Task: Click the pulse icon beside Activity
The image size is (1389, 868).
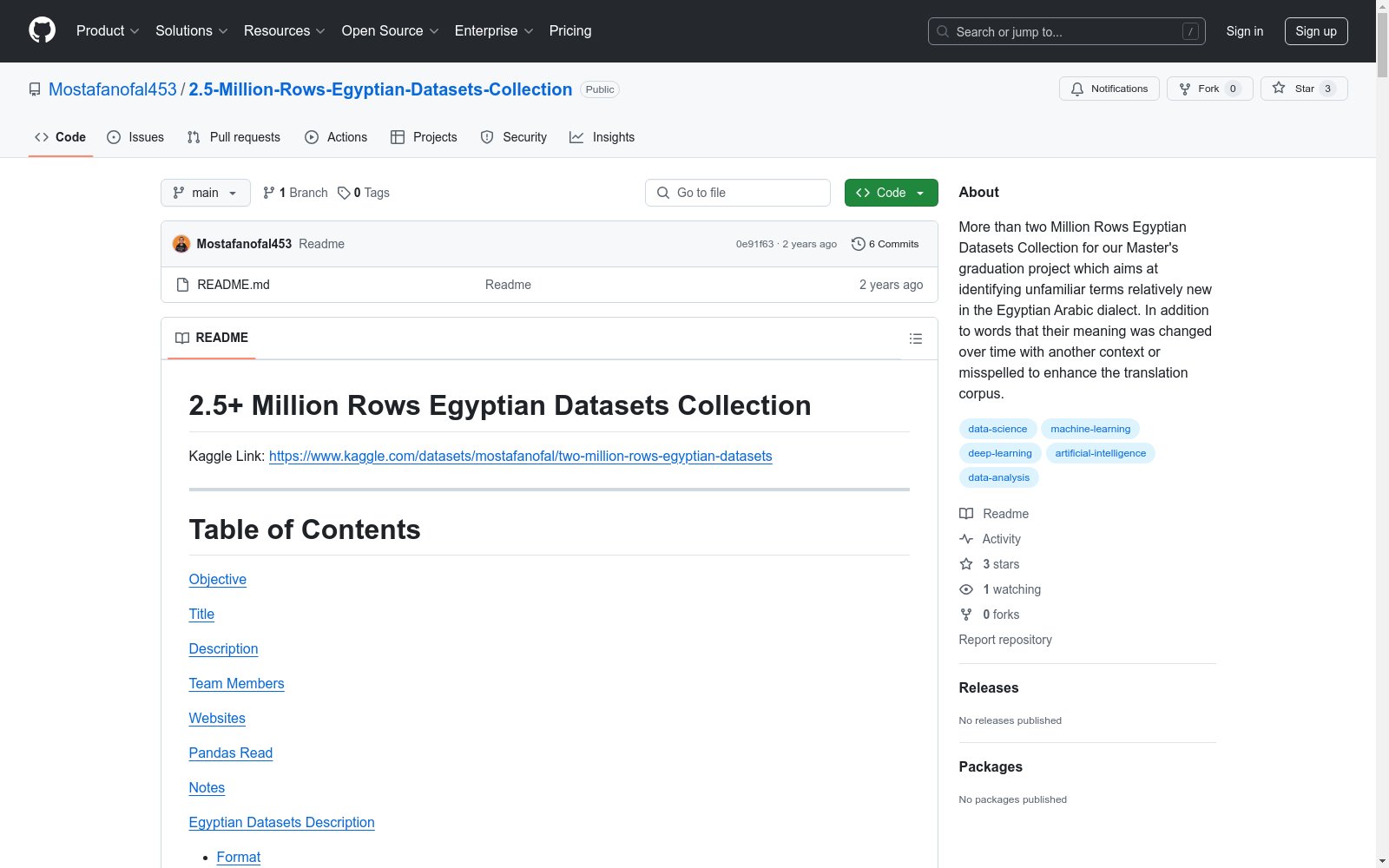Action: [966, 539]
